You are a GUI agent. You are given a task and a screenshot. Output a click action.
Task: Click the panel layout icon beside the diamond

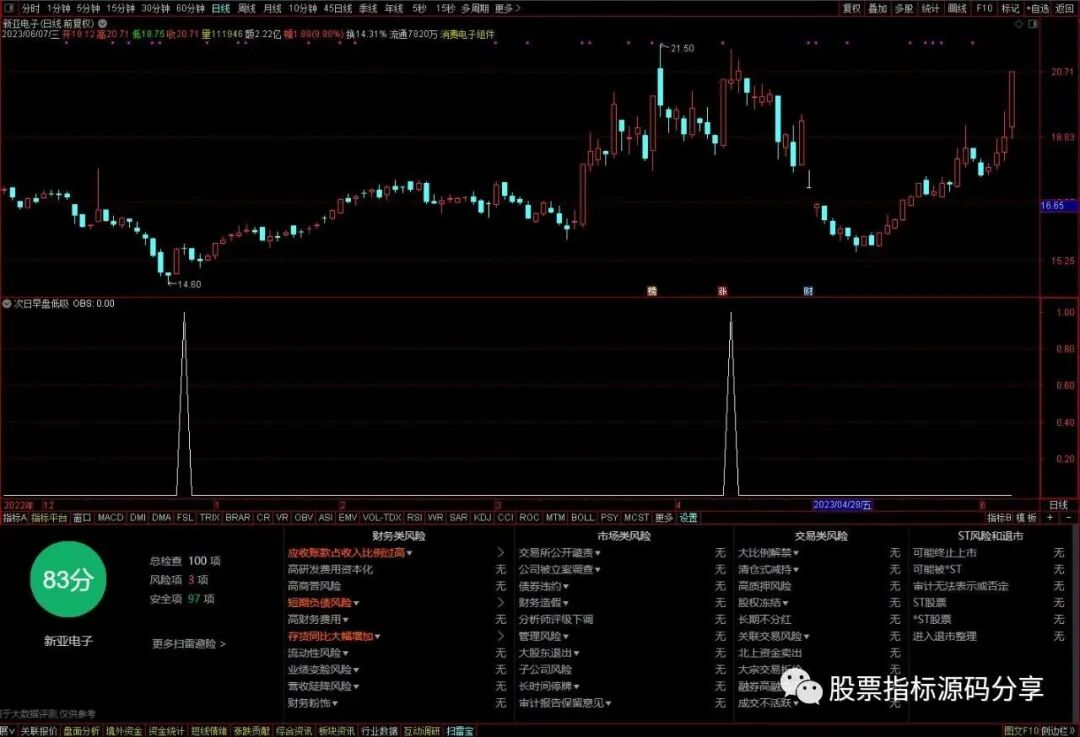click(x=1032, y=24)
